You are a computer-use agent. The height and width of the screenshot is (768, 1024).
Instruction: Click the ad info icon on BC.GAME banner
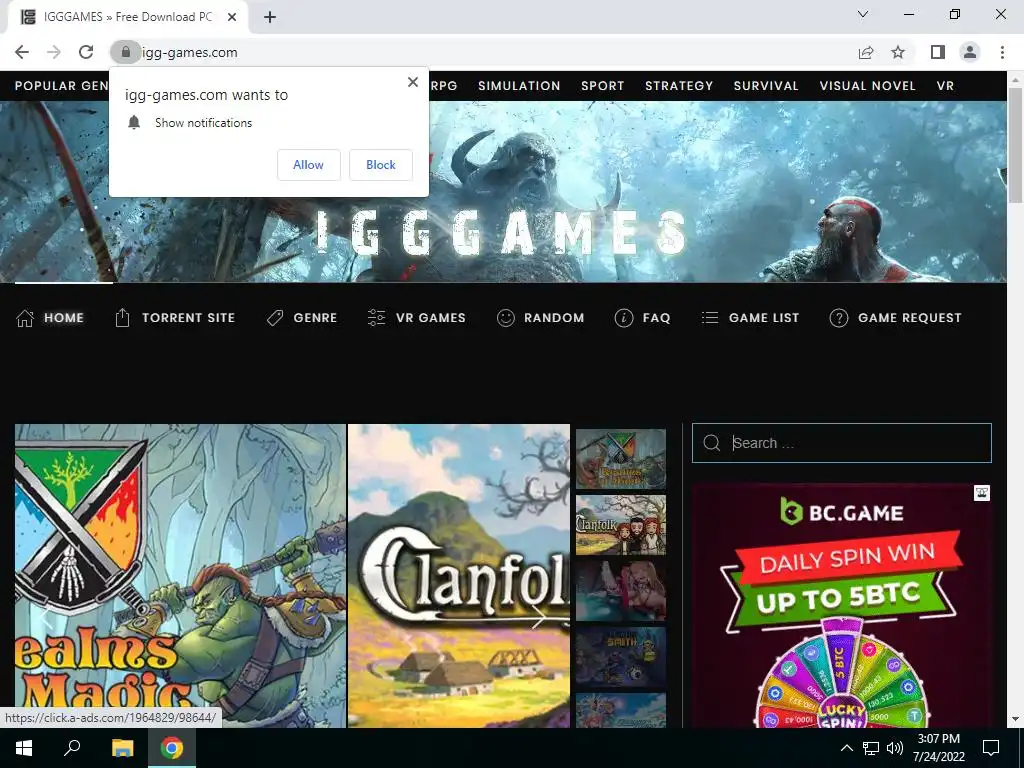[982, 493]
